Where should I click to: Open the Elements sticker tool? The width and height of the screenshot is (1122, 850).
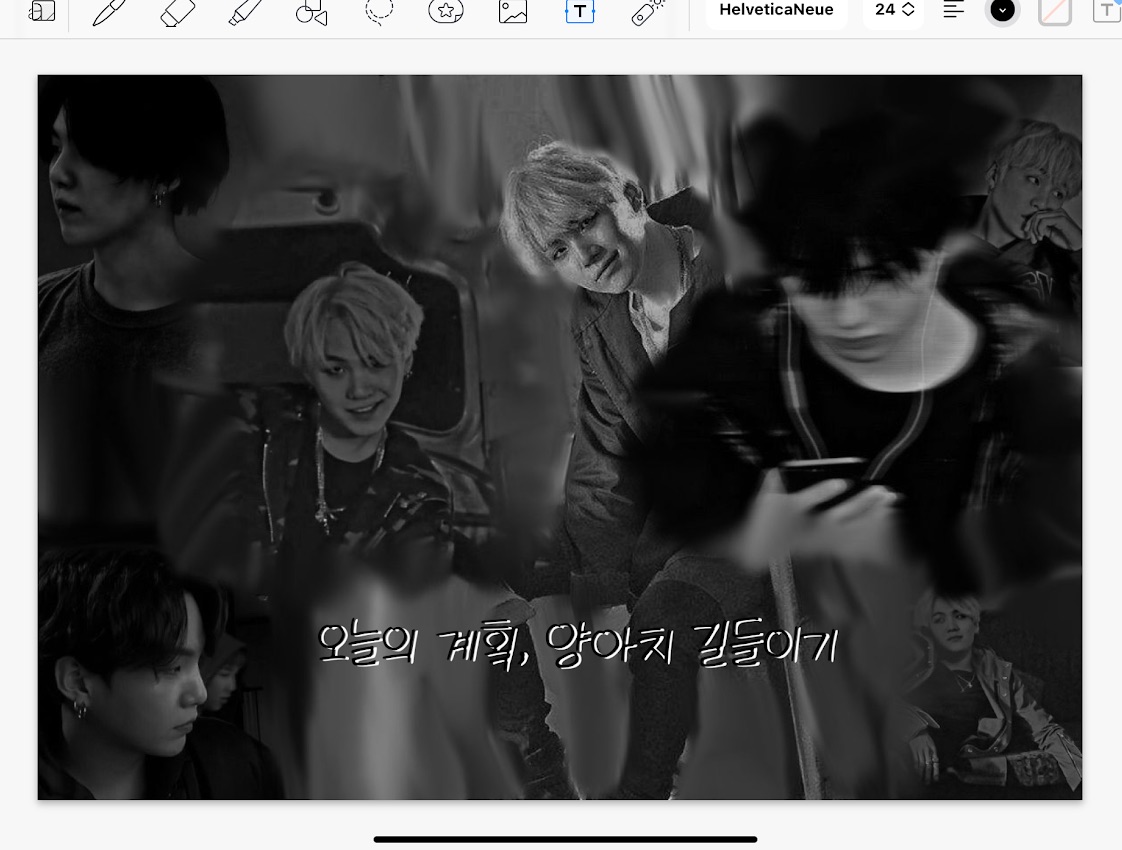(x=445, y=12)
